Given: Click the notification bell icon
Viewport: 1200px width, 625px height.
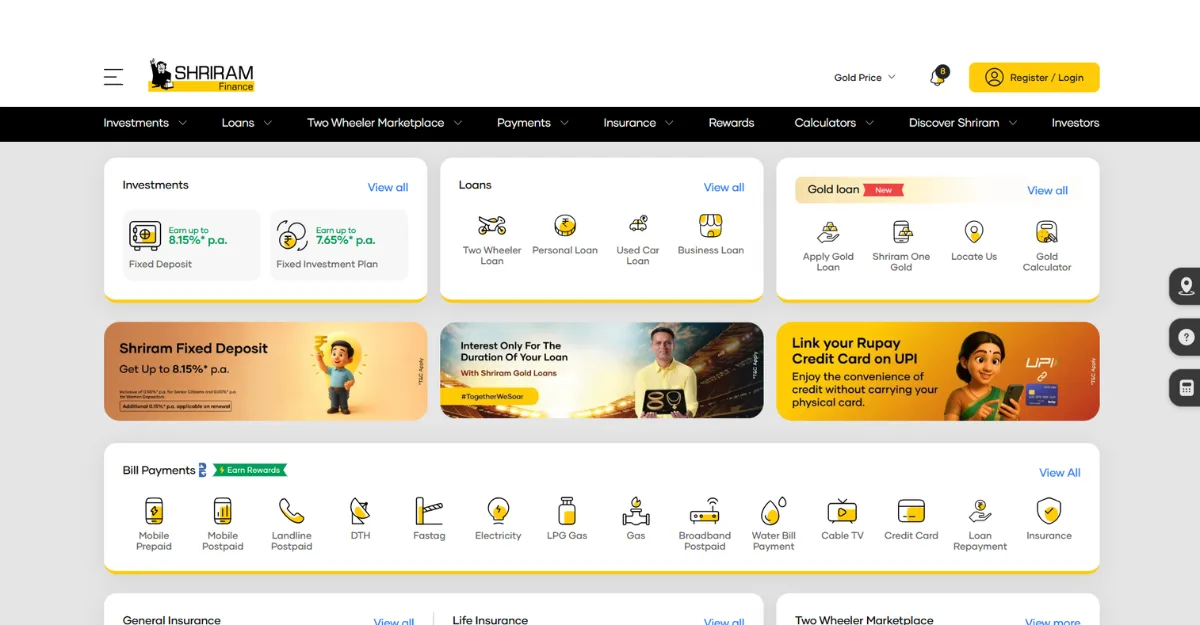Looking at the screenshot, I should 937,77.
